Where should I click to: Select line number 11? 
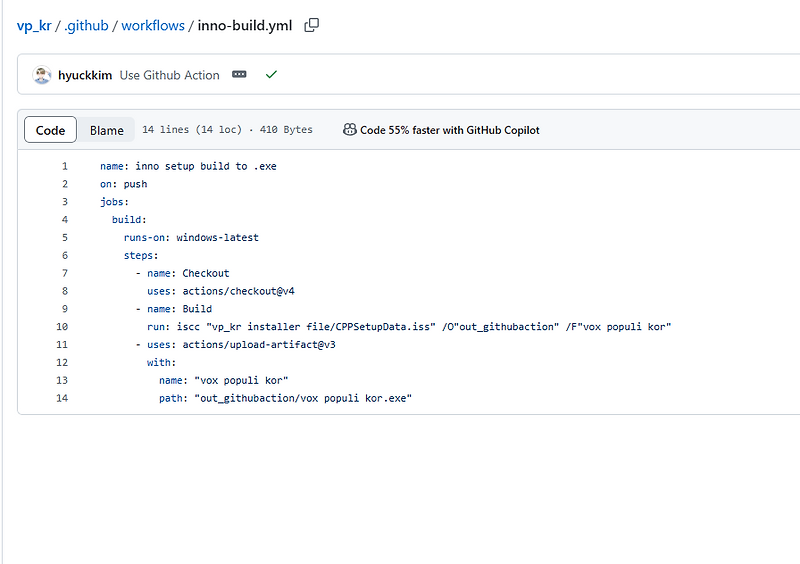tap(62, 345)
